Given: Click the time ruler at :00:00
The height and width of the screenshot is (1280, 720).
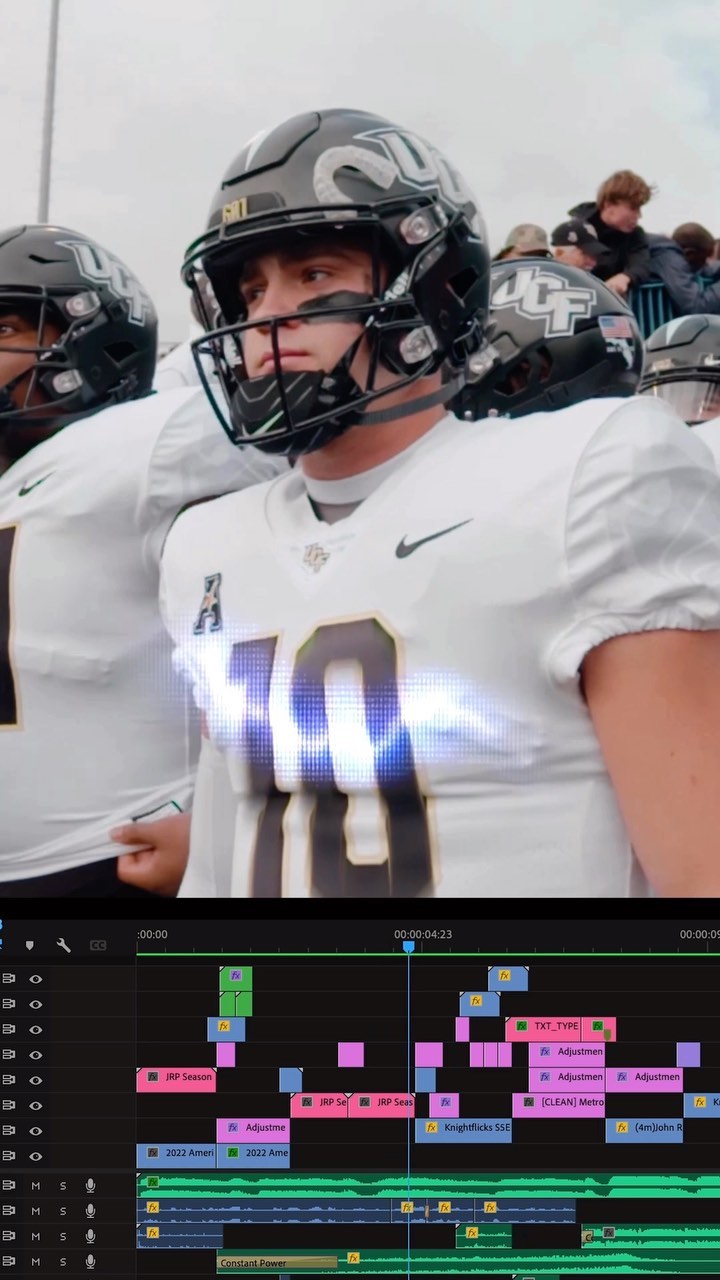Looking at the screenshot, I should [153, 935].
